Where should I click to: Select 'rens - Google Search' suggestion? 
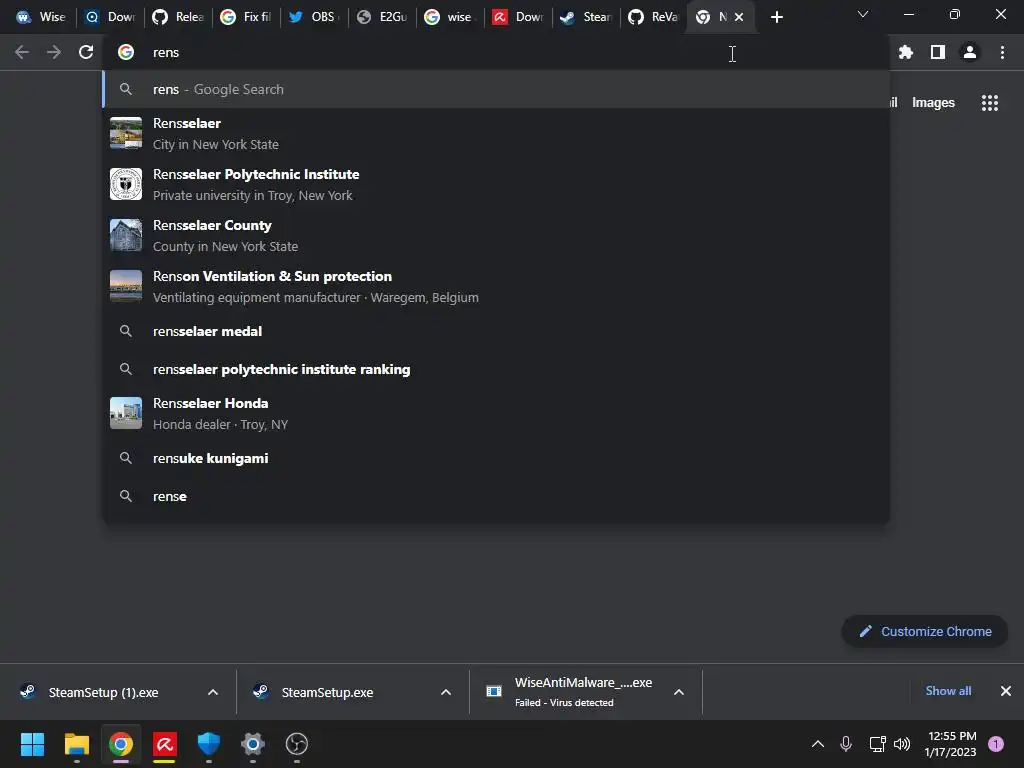[x=496, y=89]
